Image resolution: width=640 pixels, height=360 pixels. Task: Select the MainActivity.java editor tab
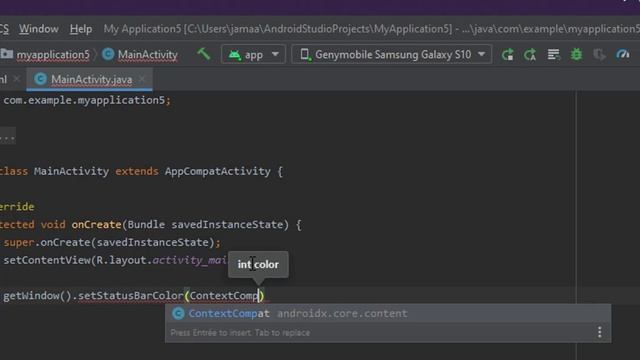point(89,79)
